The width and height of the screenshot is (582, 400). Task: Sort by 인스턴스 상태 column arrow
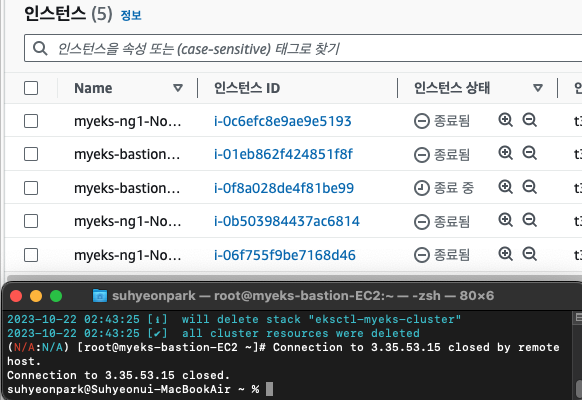coord(538,88)
